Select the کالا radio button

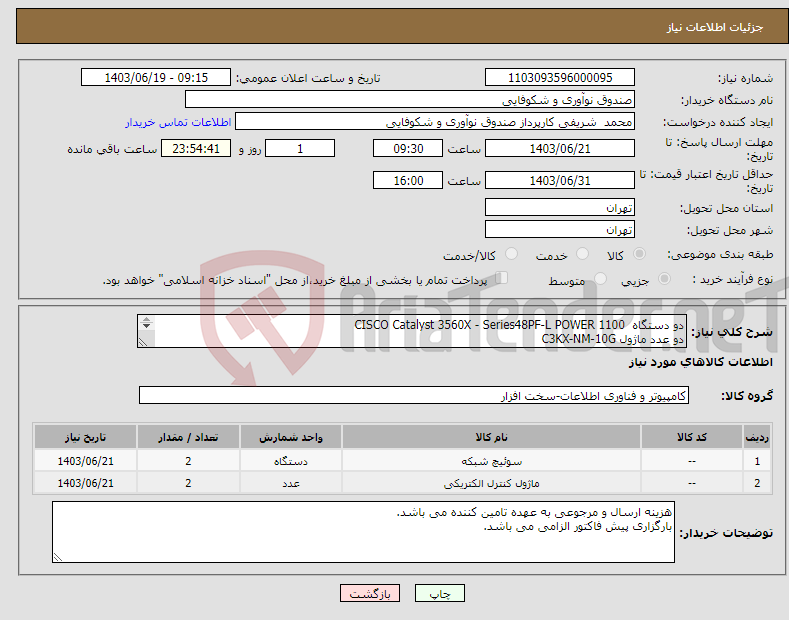point(639,254)
